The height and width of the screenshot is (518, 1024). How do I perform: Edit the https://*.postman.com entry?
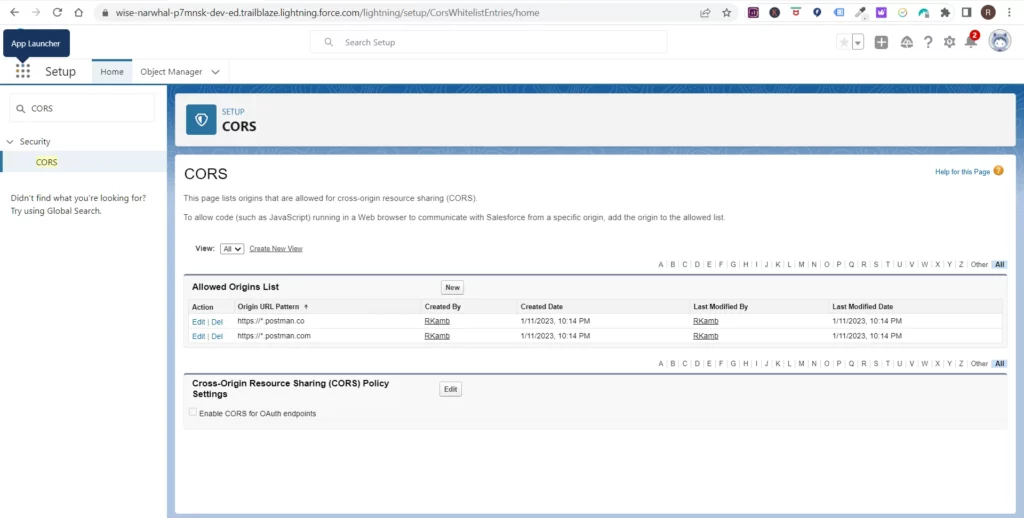pos(199,336)
